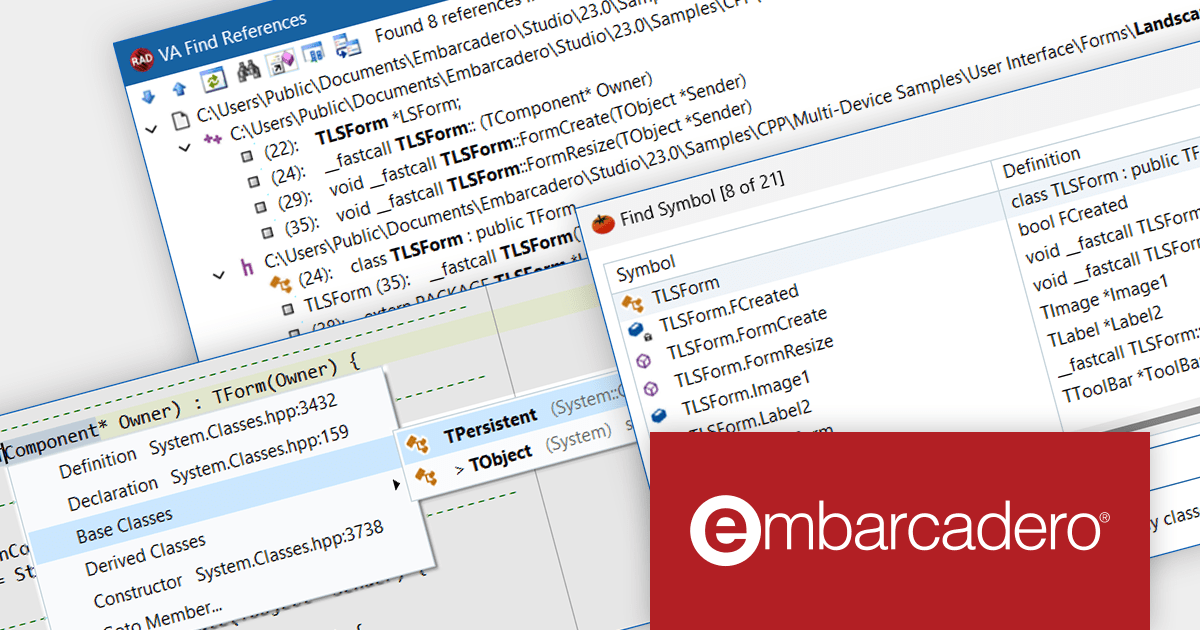Collapse the header file node with h icon

coord(218,274)
